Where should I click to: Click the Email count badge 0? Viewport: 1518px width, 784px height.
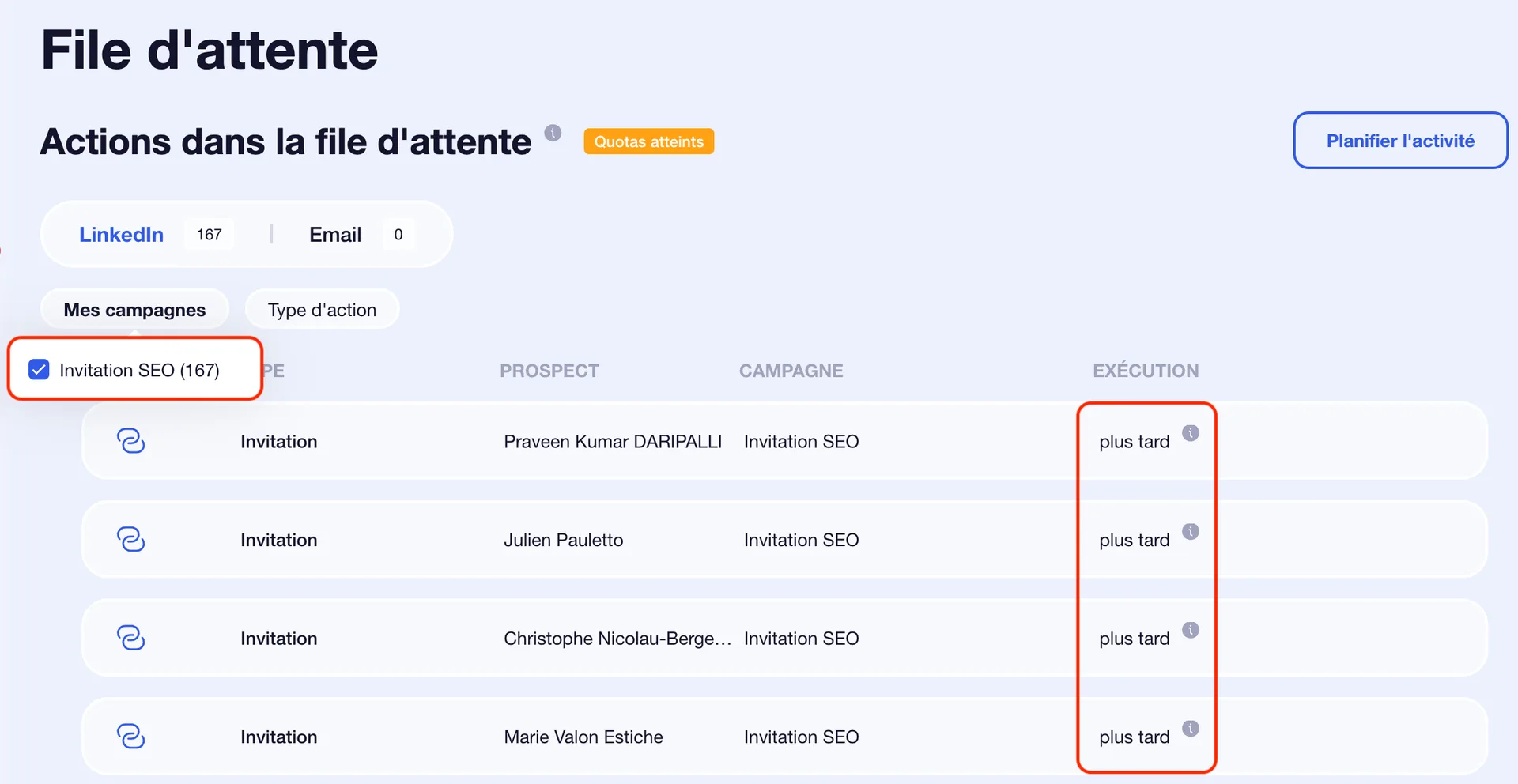point(398,235)
